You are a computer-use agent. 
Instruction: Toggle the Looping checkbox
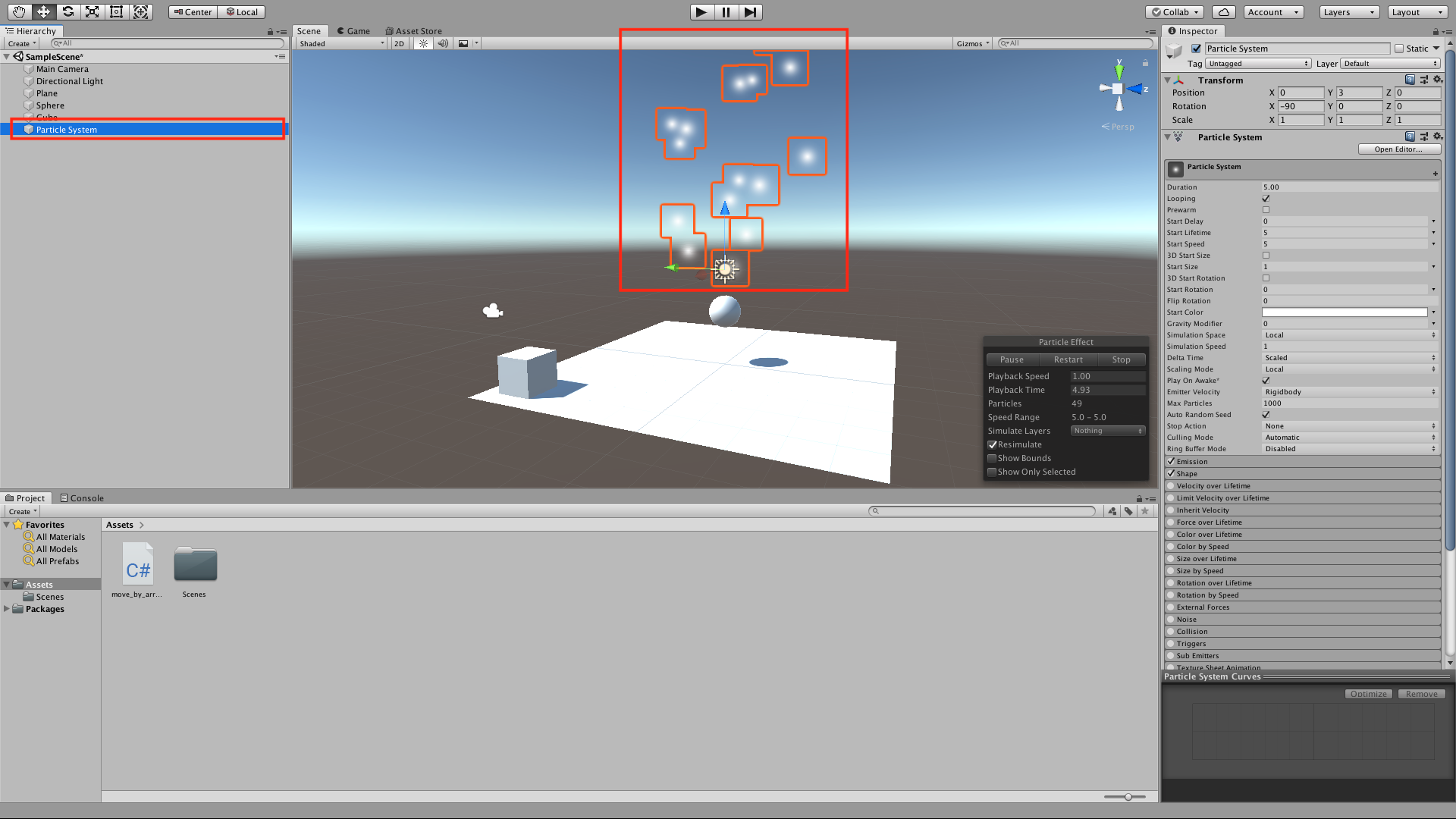click(1266, 199)
